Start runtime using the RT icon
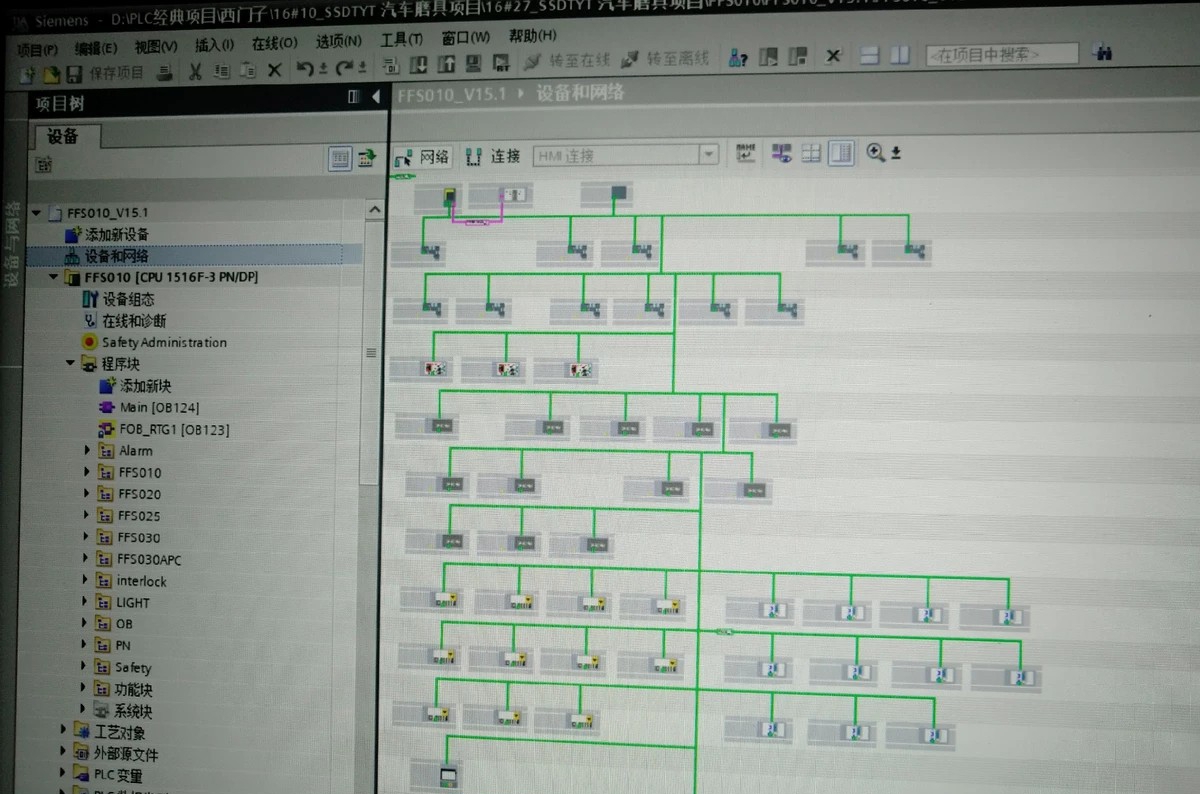The width and height of the screenshot is (1200, 794). (503, 63)
